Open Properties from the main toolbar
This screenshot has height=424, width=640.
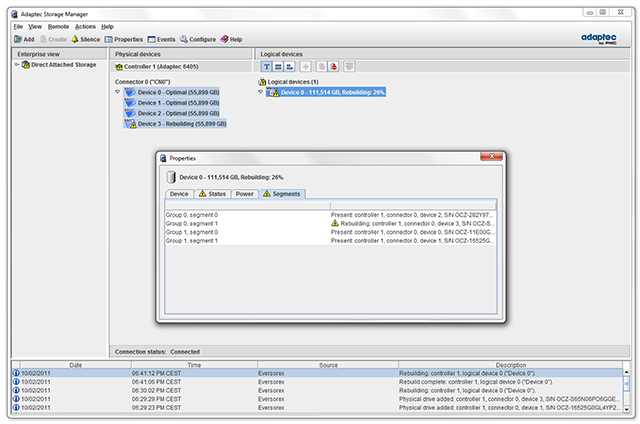click(x=124, y=39)
